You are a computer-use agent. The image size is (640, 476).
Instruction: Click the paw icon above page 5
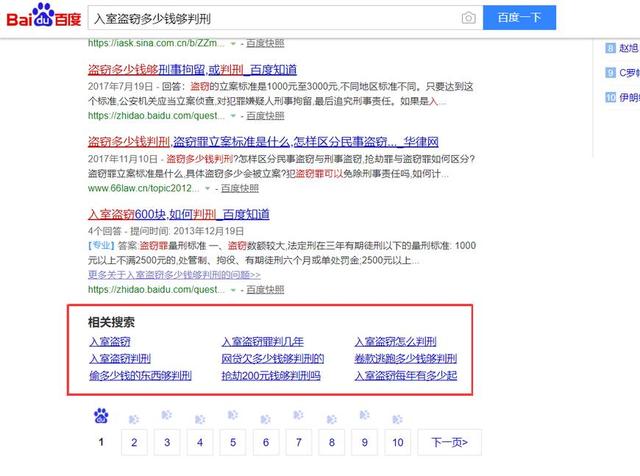pos(233,415)
